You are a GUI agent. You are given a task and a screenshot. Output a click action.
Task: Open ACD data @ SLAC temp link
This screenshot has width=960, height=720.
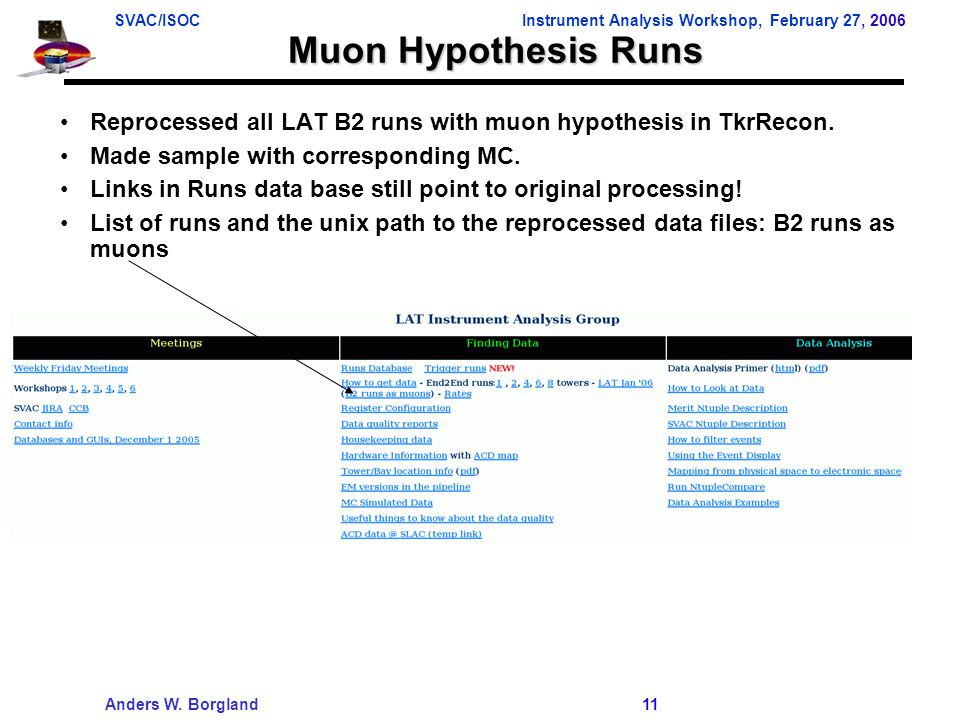click(411, 534)
